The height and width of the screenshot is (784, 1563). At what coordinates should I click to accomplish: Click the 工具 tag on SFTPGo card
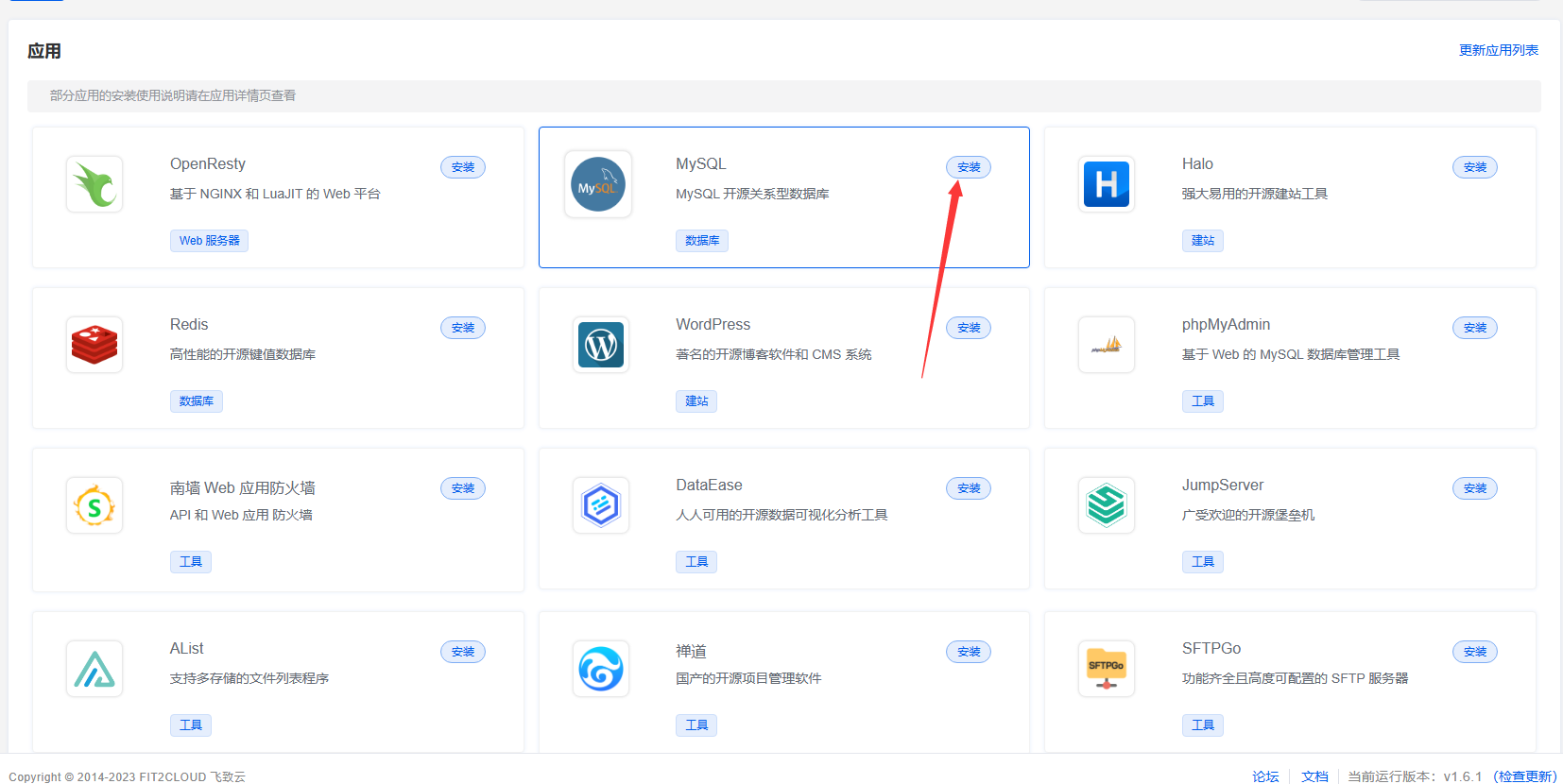(1203, 725)
